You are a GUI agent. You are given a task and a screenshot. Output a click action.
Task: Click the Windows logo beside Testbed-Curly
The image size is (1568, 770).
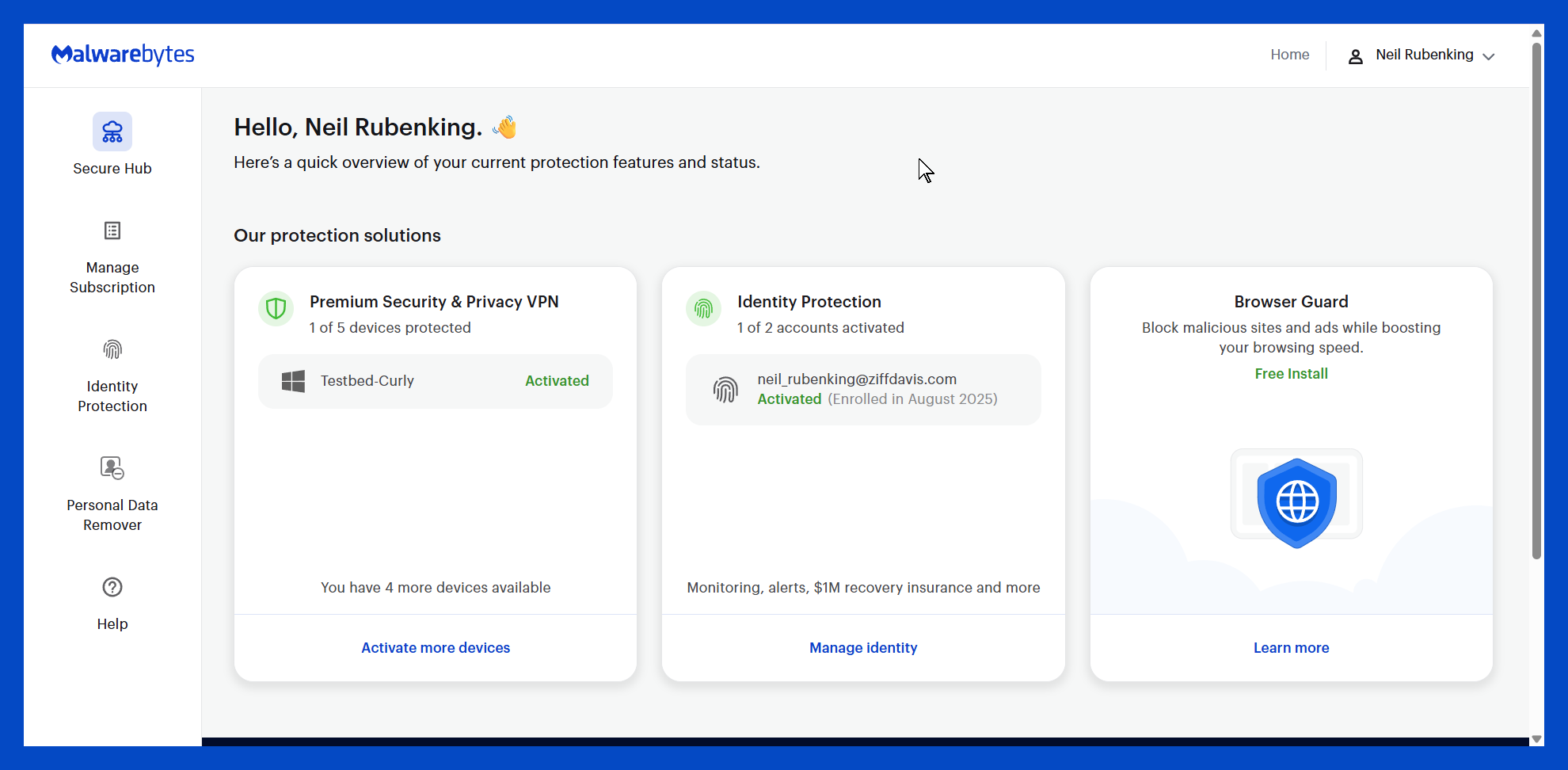293,381
